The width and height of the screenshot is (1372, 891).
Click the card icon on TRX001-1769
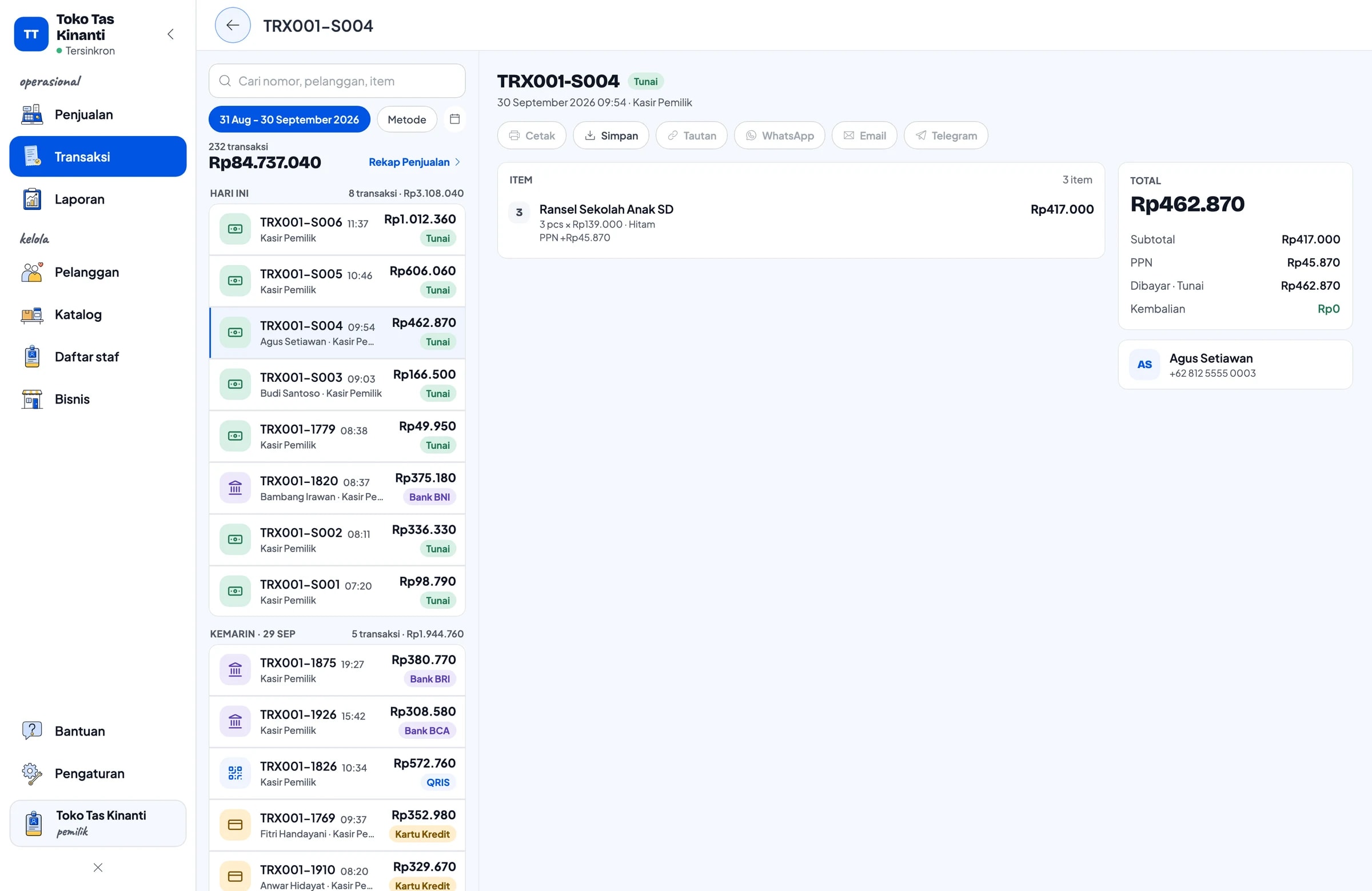(235, 825)
